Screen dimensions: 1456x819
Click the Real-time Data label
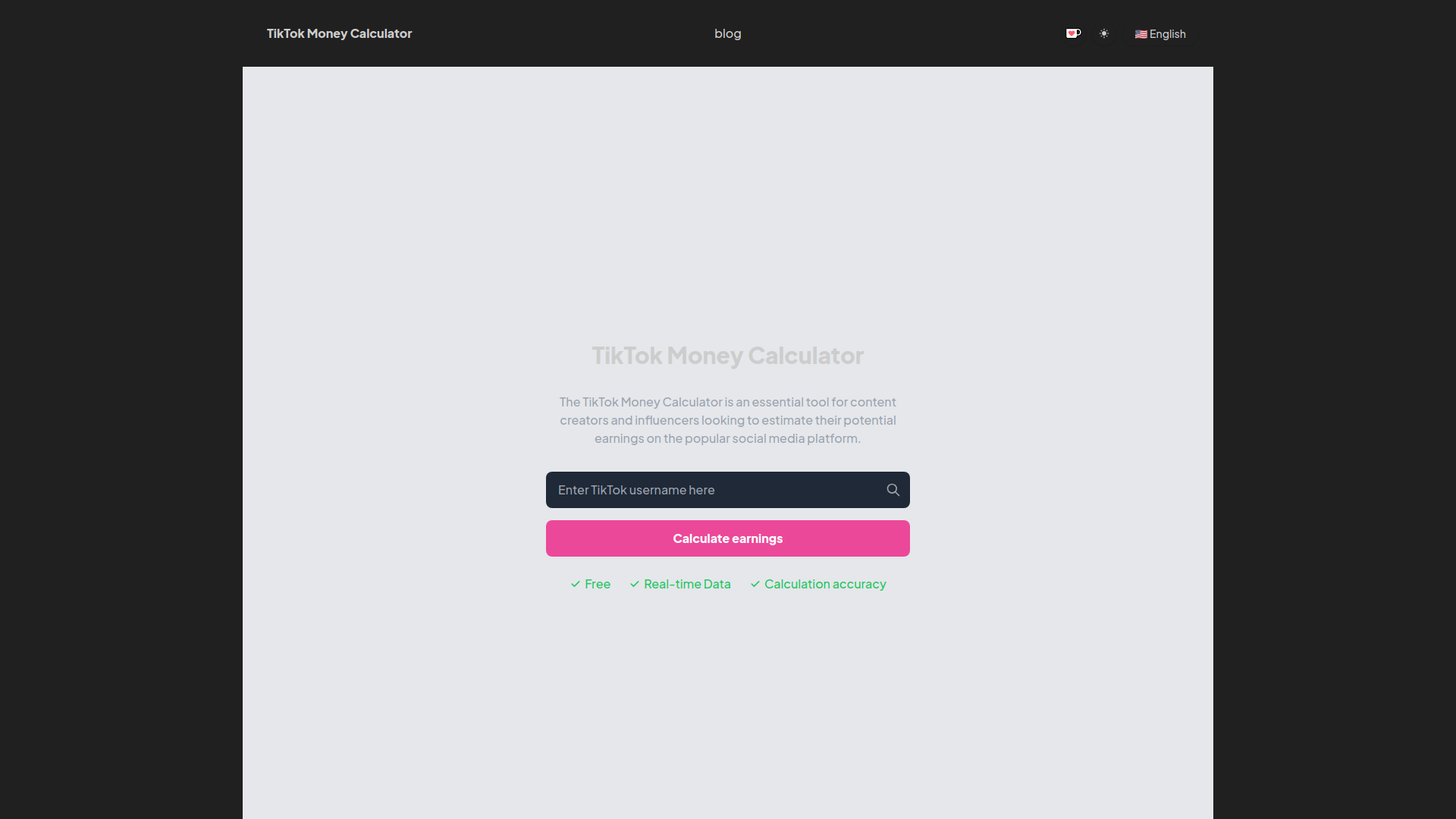[x=687, y=584]
